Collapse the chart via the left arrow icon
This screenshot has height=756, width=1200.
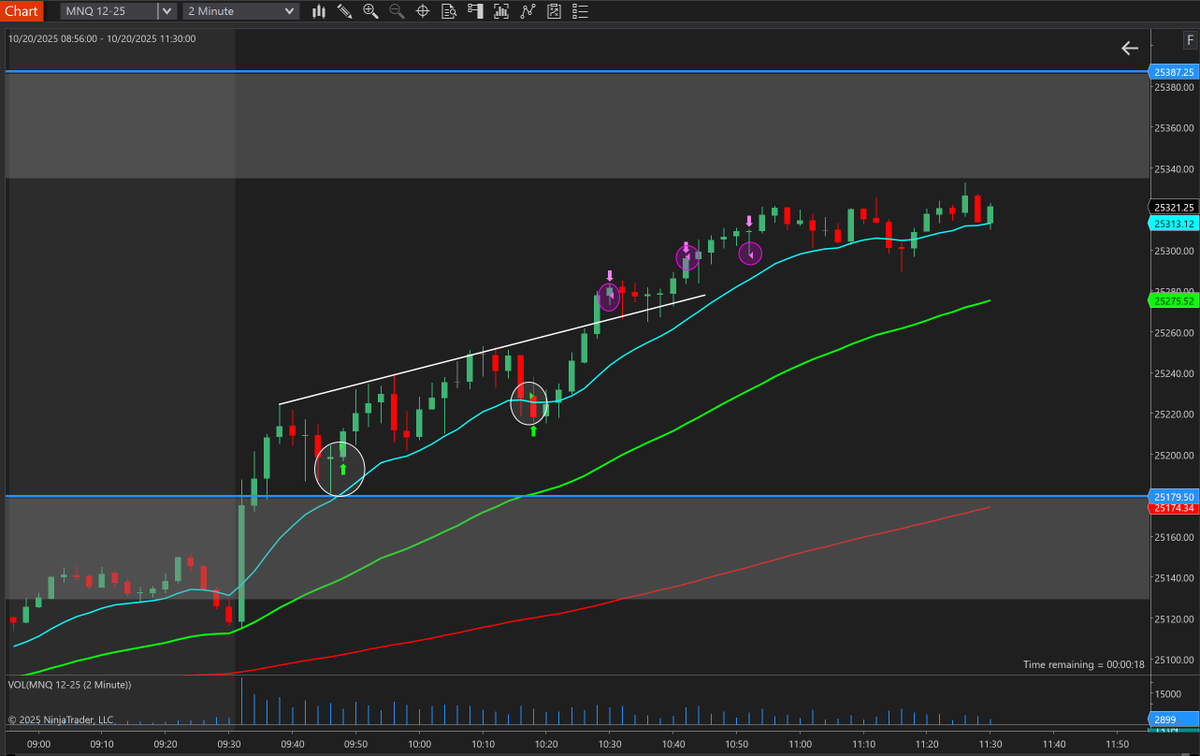pos(1129,47)
